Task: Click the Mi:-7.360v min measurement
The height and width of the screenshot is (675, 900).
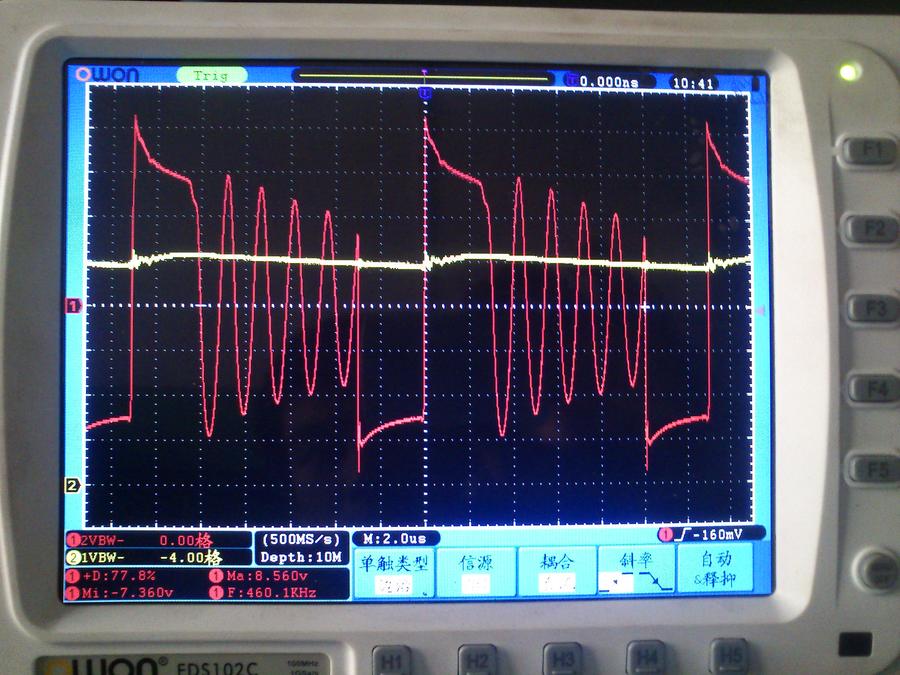Action: (x=121, y=593)
